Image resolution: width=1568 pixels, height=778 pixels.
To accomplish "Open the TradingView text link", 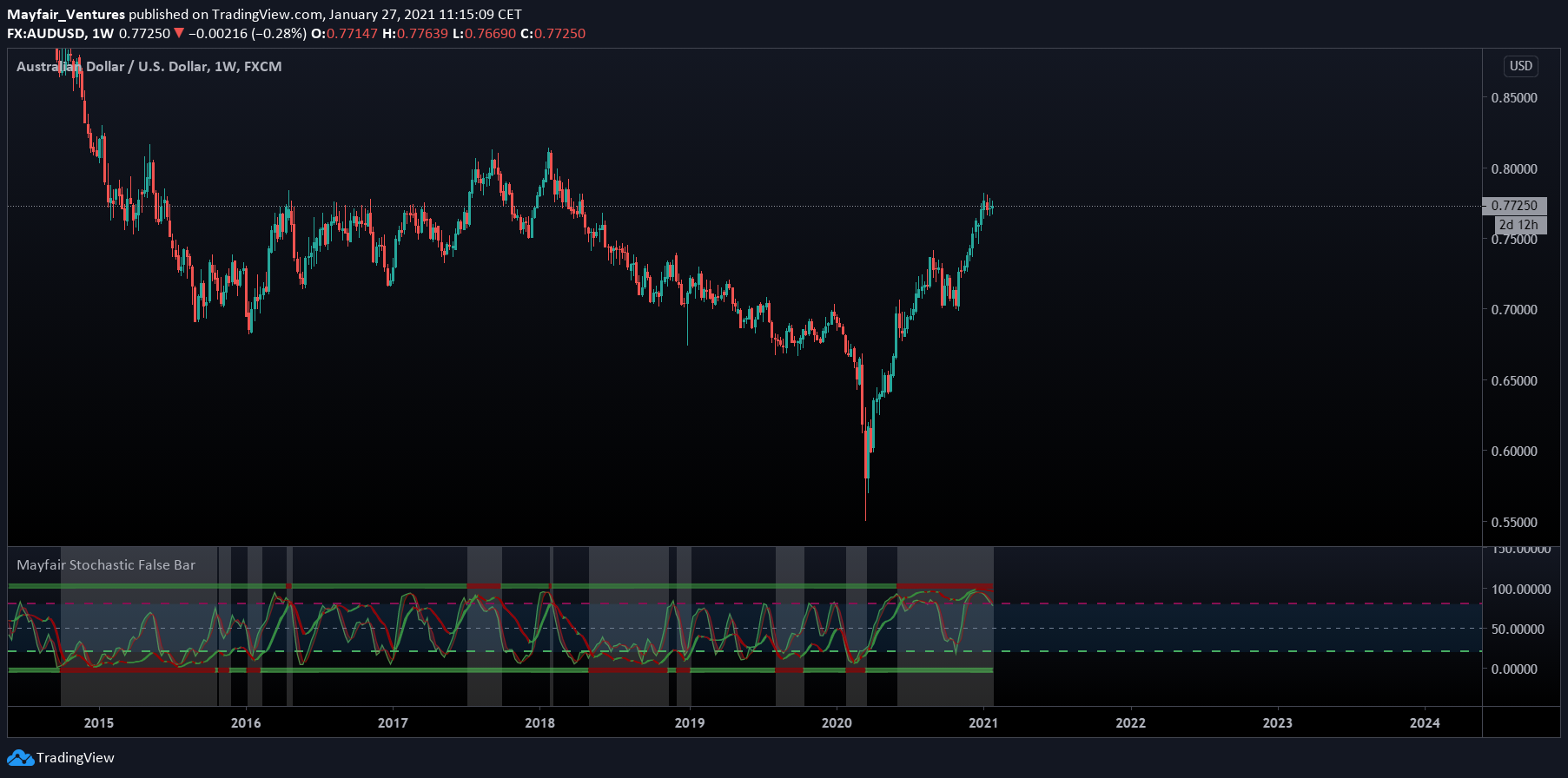I will 76,758.
